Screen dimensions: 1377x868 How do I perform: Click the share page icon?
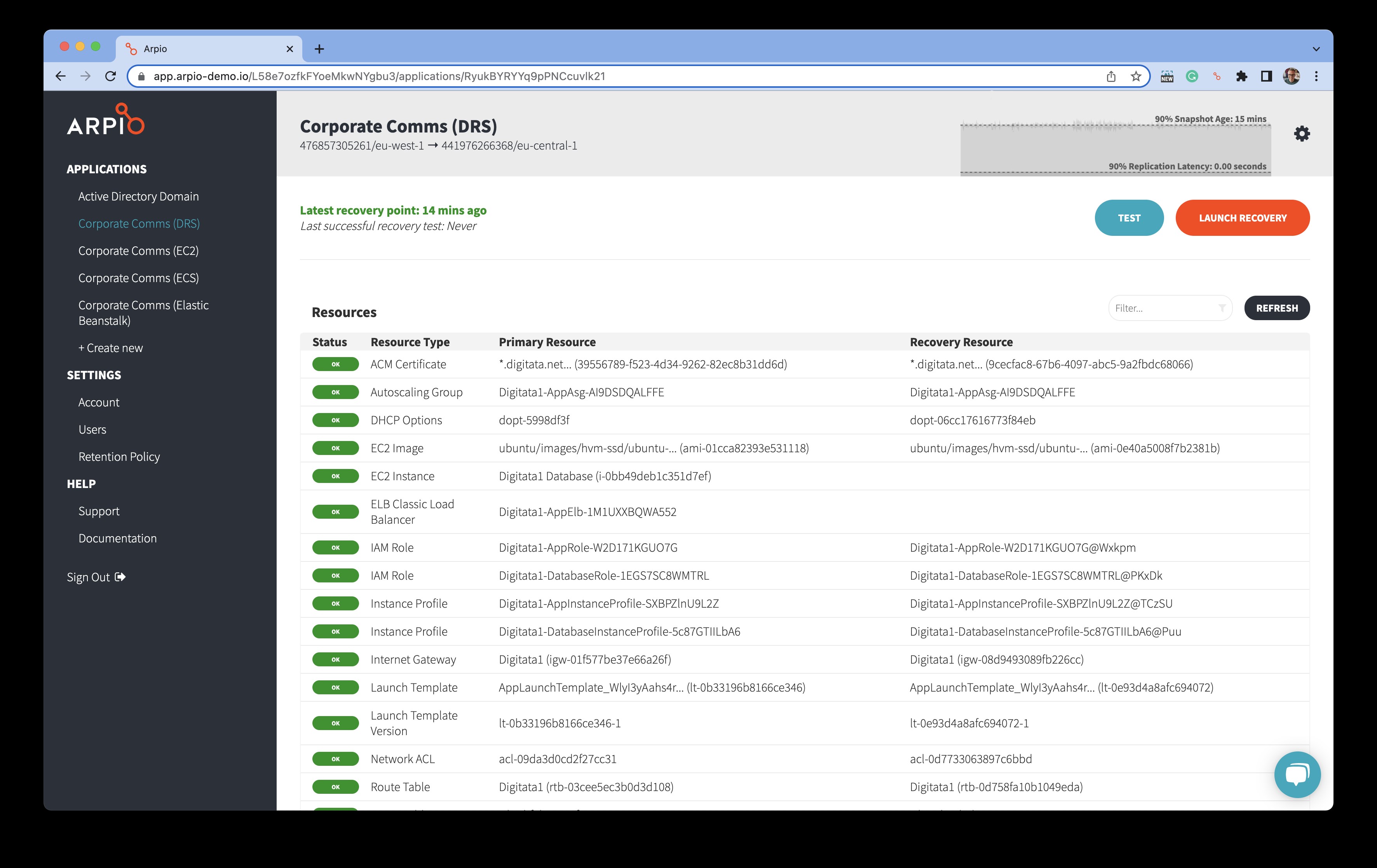1110,76
